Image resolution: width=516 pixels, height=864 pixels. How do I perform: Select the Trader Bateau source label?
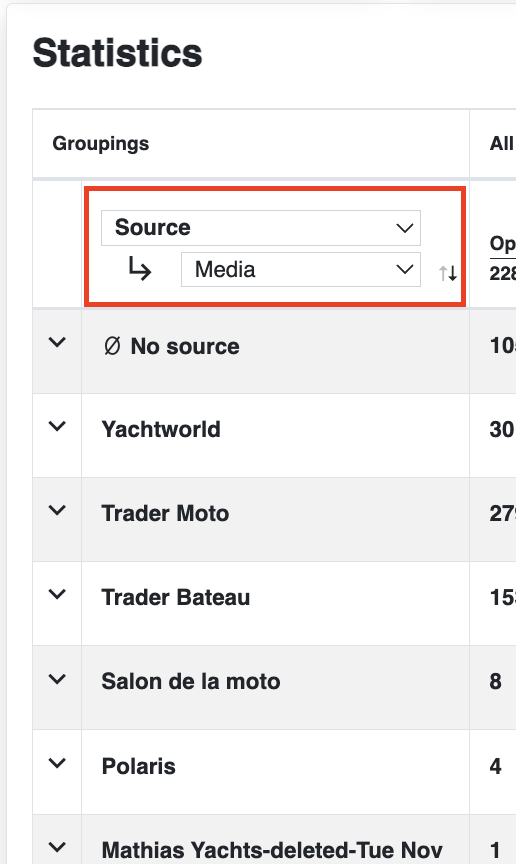point(176,597)
